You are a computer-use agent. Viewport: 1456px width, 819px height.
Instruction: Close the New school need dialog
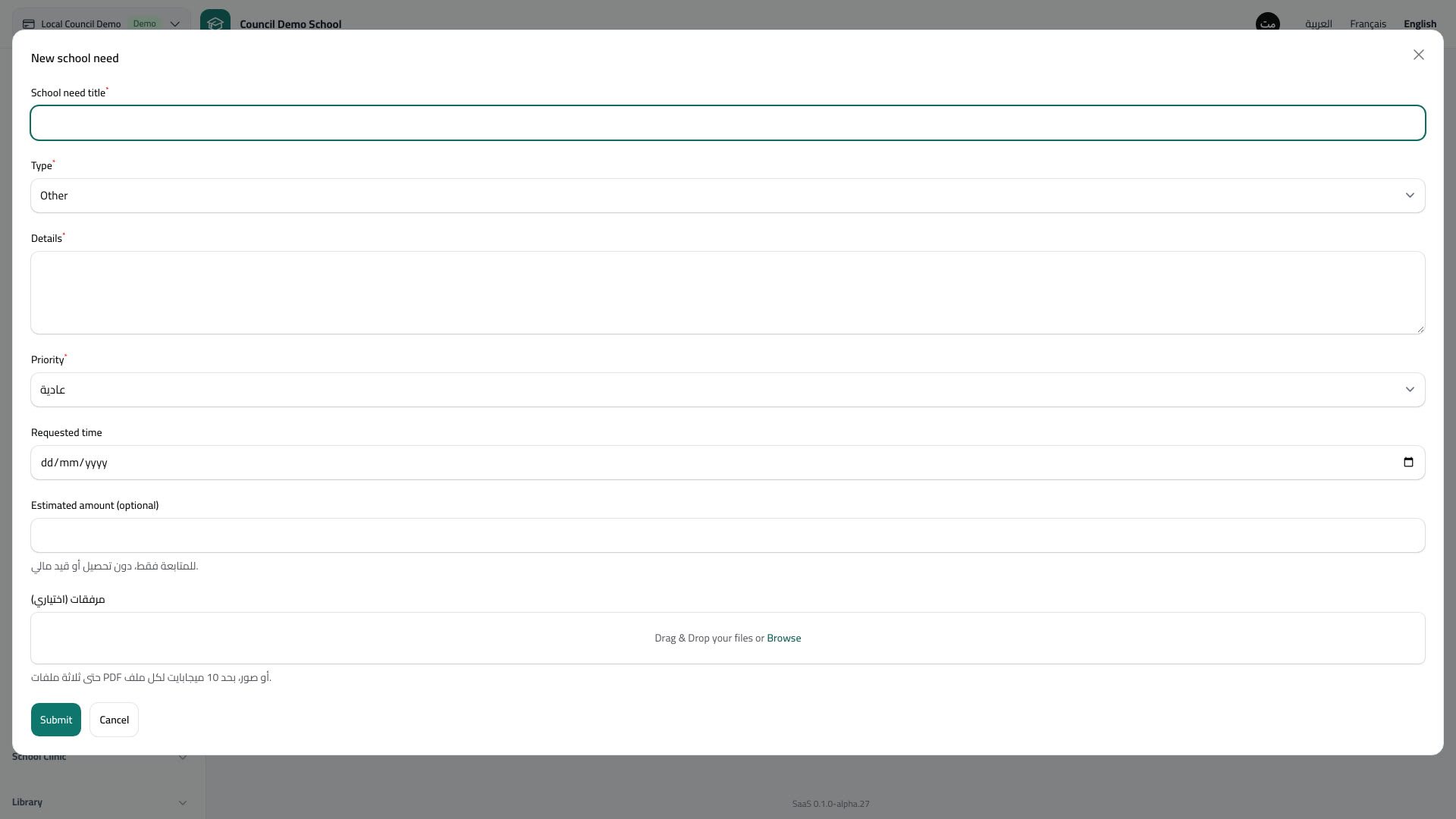pyautogui.click(x=1419, y=55)
